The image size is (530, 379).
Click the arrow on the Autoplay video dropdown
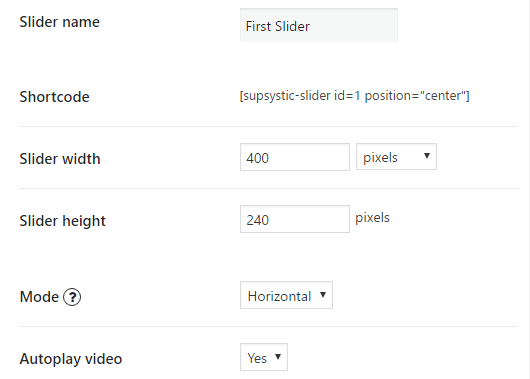pos(278,357)
